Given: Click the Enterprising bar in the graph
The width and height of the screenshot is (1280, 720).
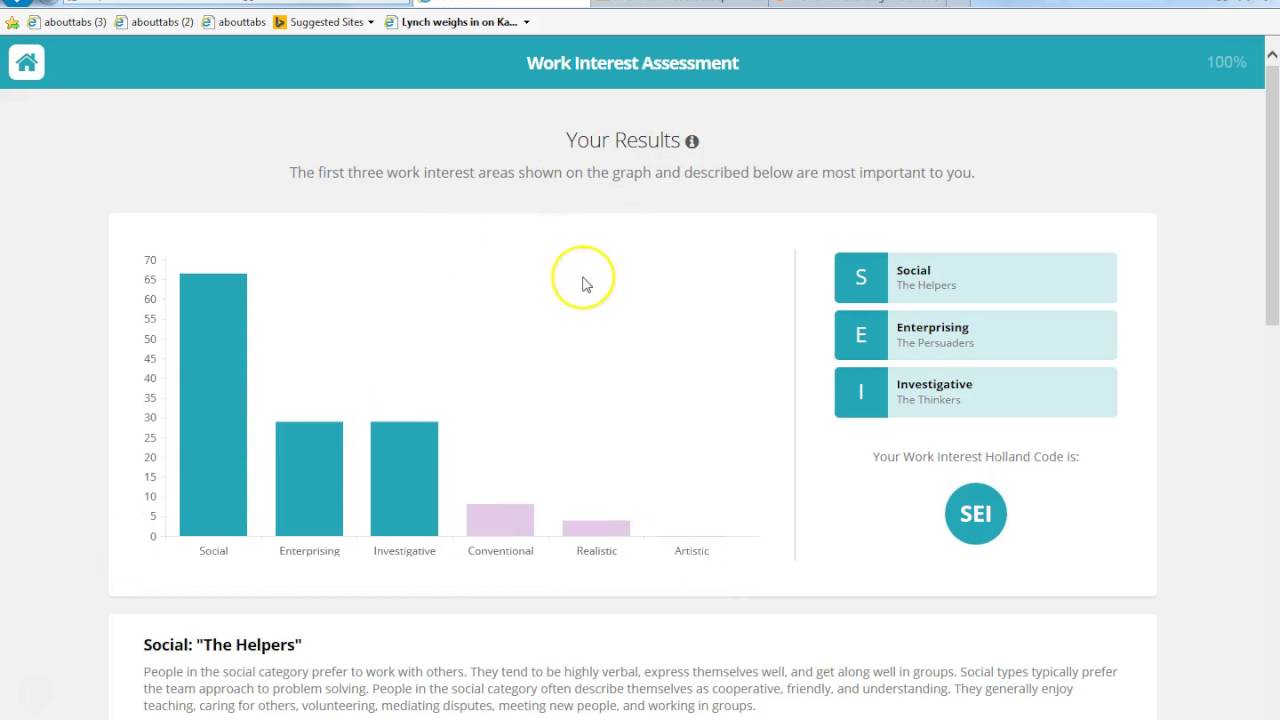Looking at the screenshot, I should pos(309,479).
